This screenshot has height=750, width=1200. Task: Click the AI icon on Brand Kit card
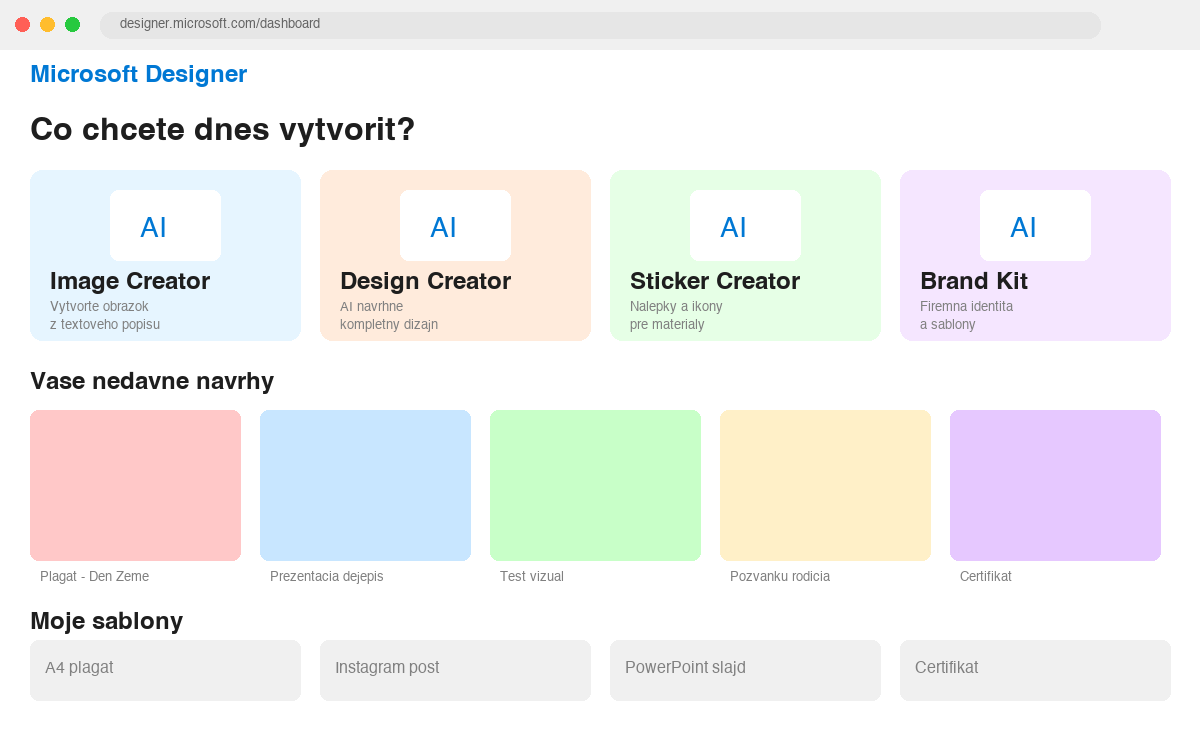(1035, 225)
